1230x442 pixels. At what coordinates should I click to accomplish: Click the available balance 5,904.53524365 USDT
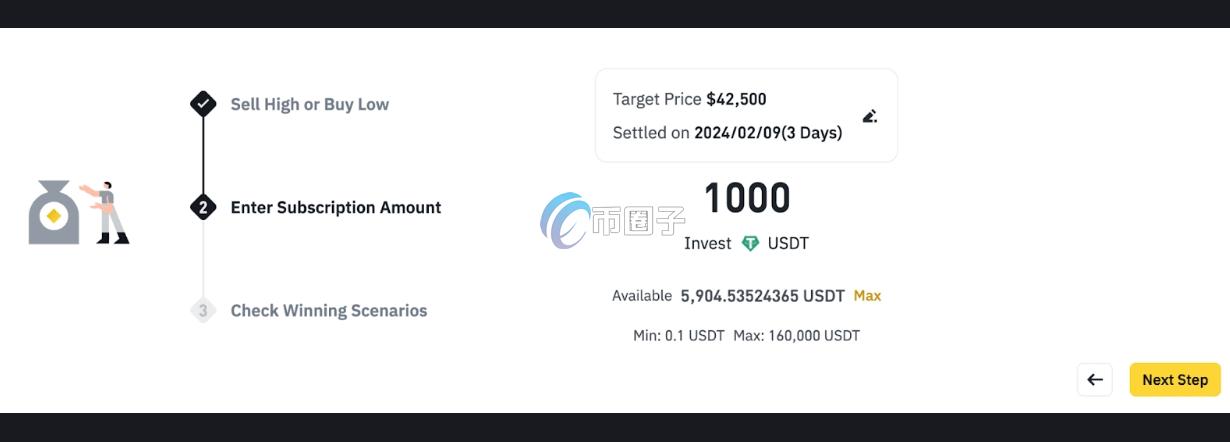pos(762,296)
